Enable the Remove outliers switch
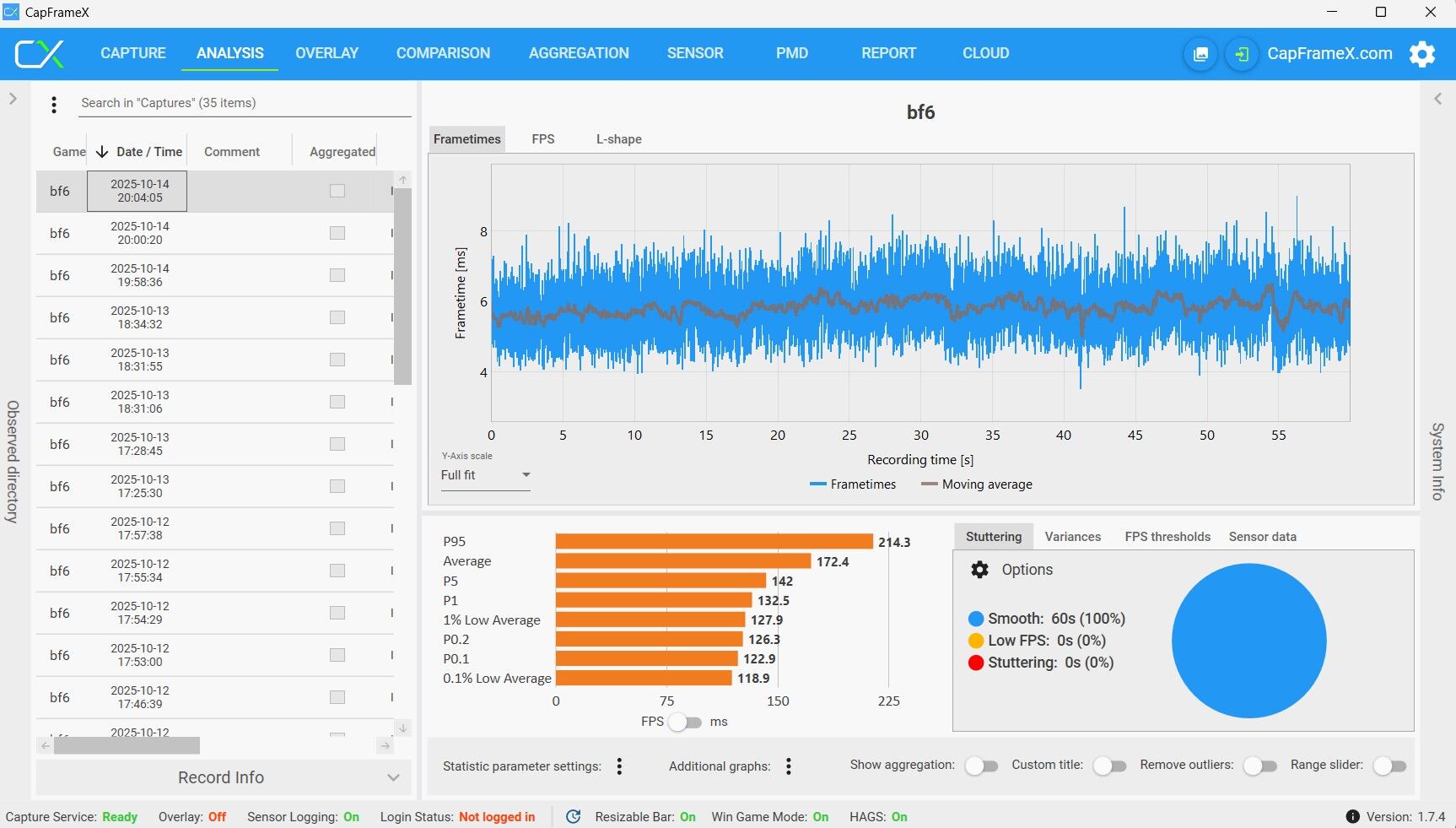Screen dimensions: 1456x828 1259,766
